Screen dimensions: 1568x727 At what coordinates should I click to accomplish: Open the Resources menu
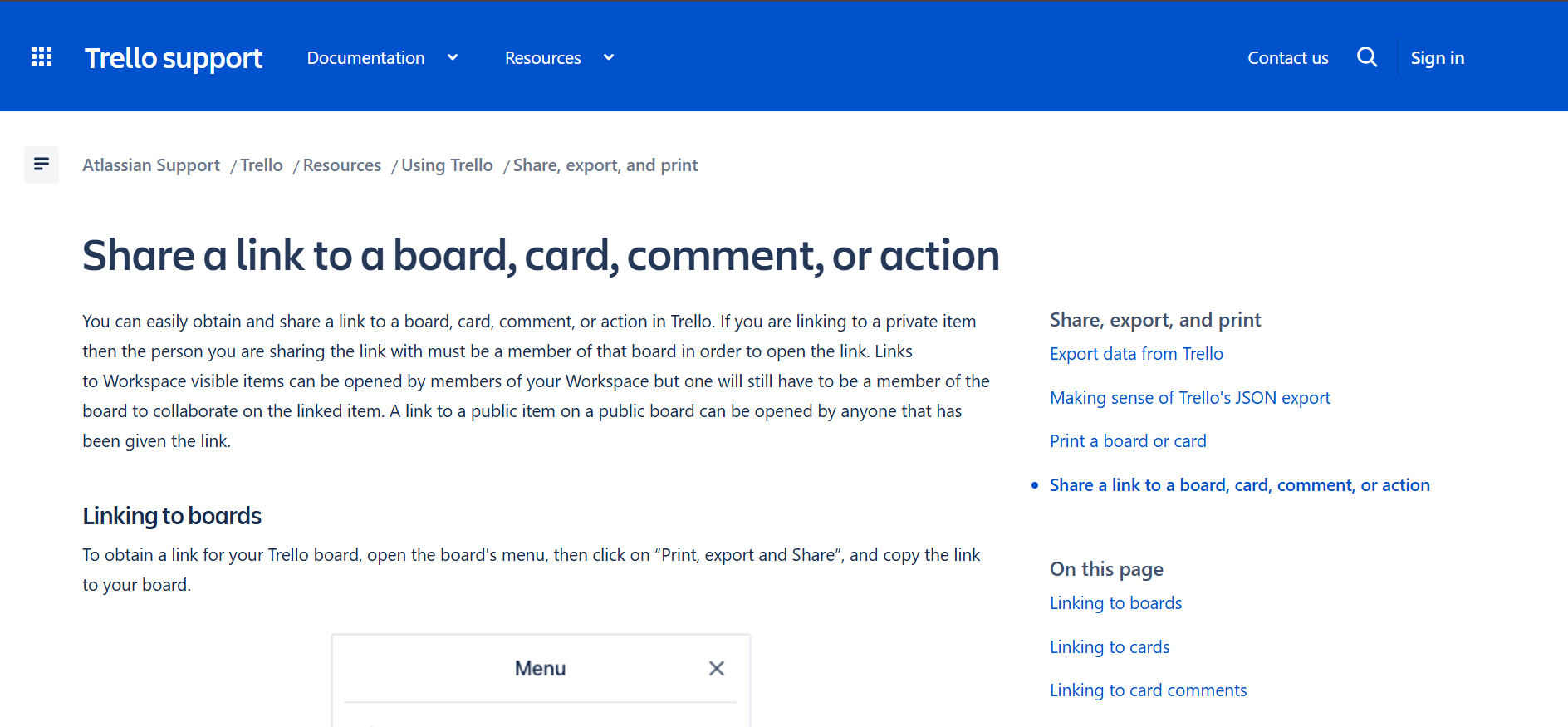[x=543, y=58]
